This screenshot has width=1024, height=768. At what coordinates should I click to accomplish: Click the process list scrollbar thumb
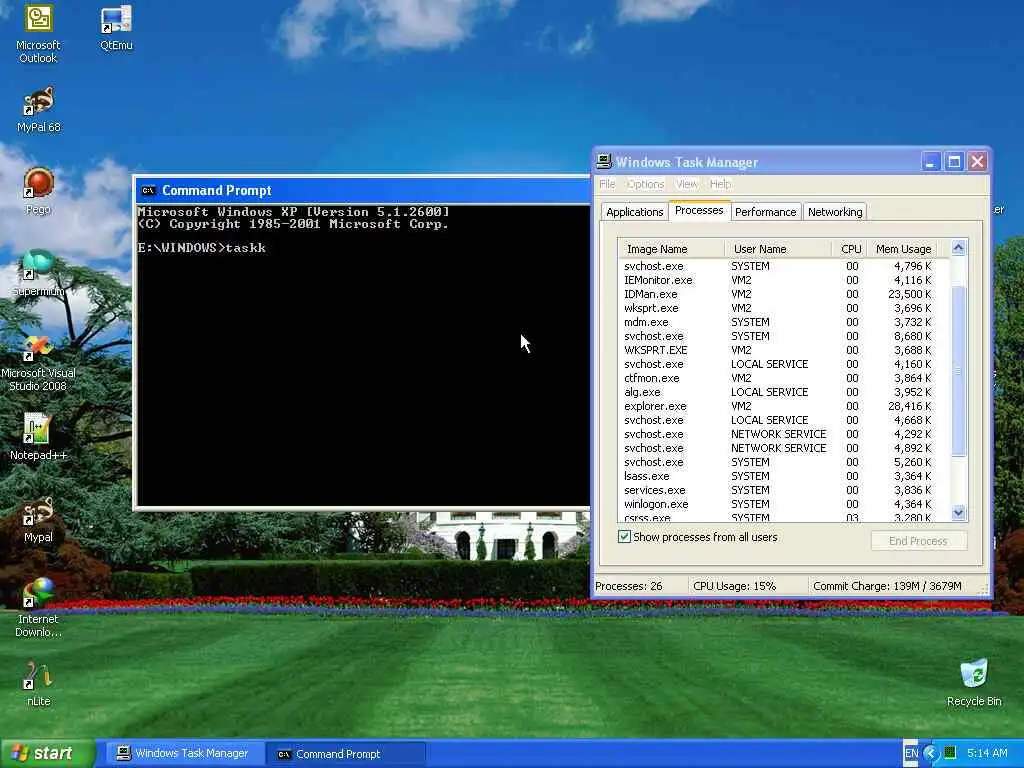958,370
